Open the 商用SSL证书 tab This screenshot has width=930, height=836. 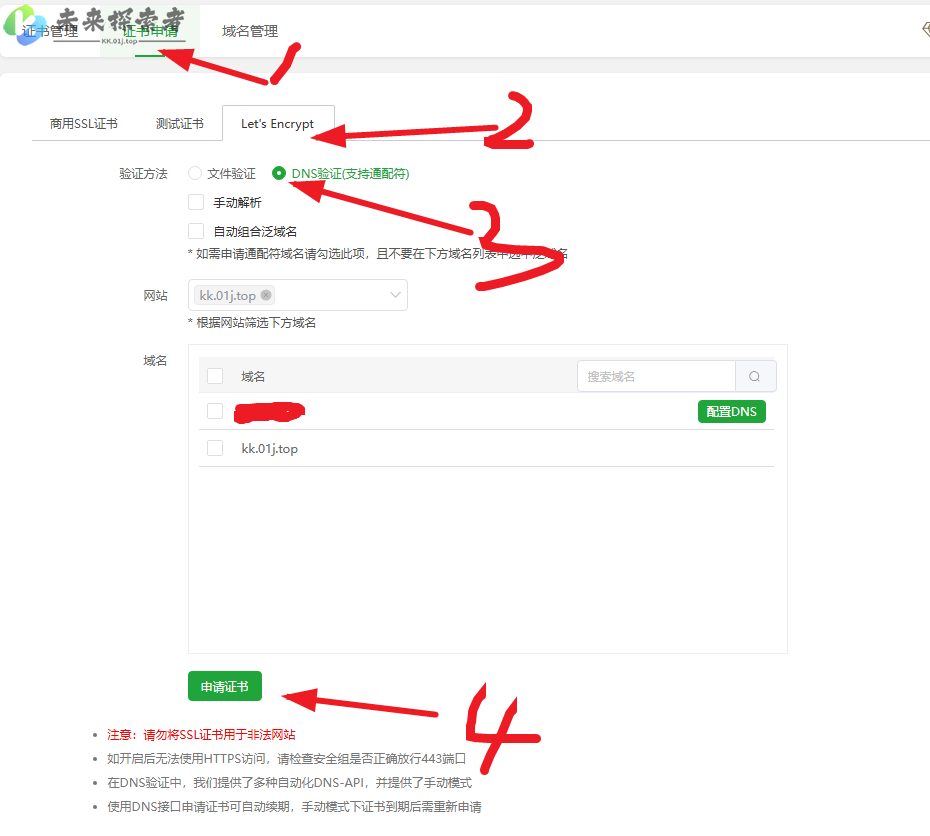click(84, 124)
